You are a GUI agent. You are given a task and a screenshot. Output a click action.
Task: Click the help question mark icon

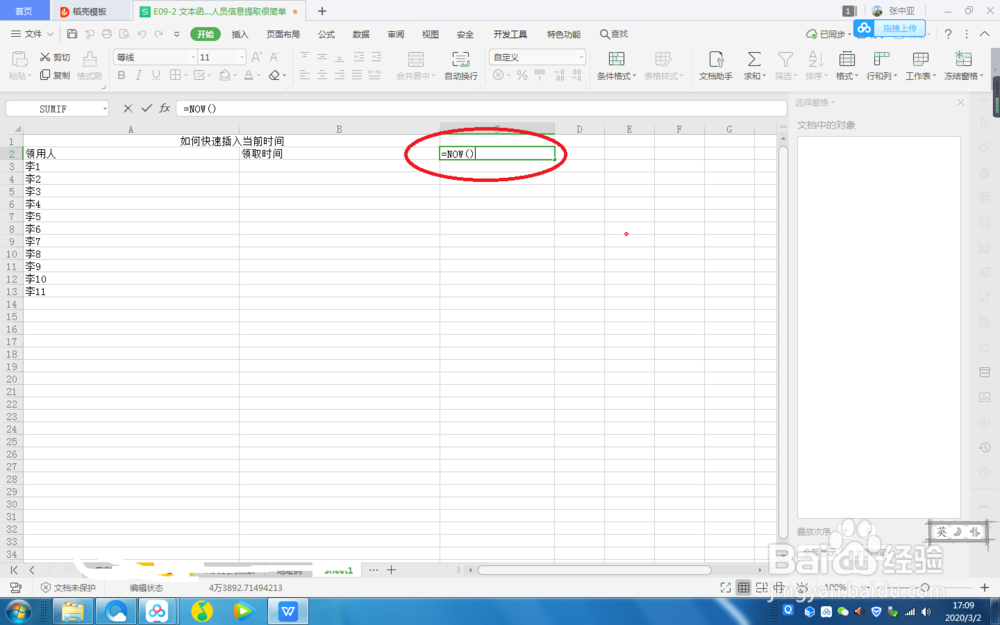(948, 34)
